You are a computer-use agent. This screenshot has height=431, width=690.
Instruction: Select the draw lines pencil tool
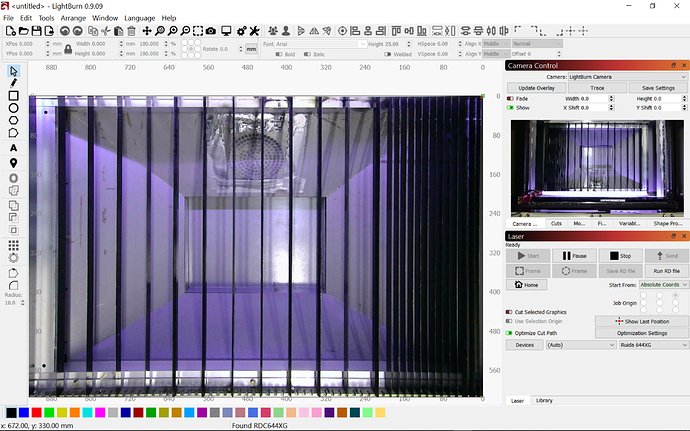click(x=14, y=83)
